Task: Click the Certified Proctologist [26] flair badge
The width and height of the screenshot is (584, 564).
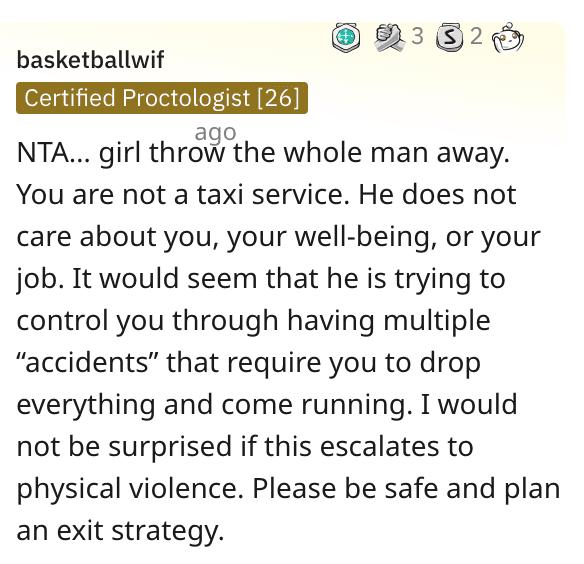Action: [x=162, y=98]
